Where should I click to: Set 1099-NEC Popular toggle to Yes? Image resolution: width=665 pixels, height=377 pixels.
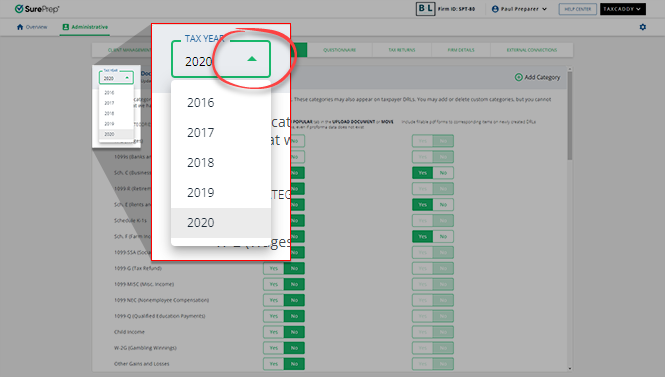pos(274,300)
